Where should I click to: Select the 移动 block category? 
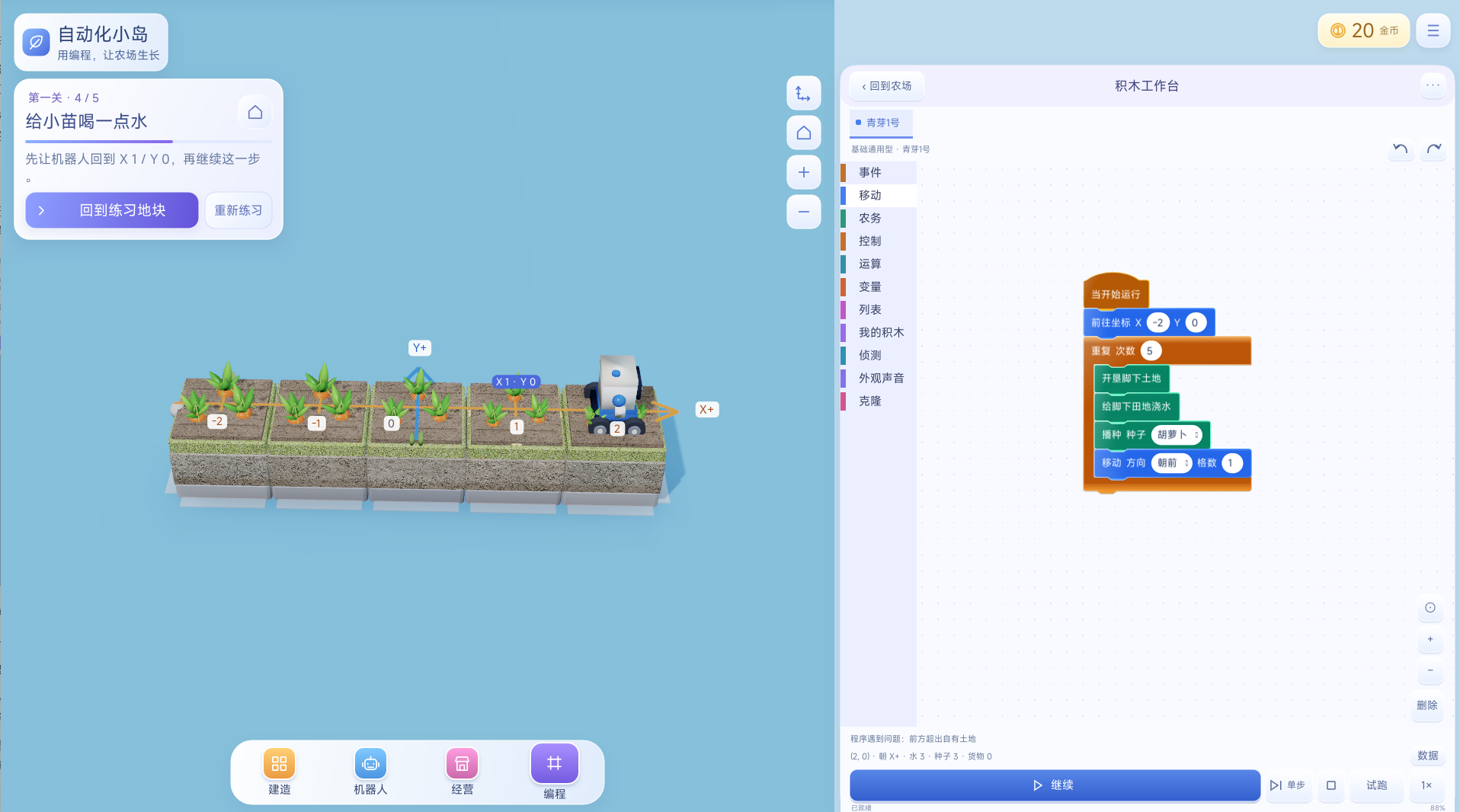click(879, 196)
